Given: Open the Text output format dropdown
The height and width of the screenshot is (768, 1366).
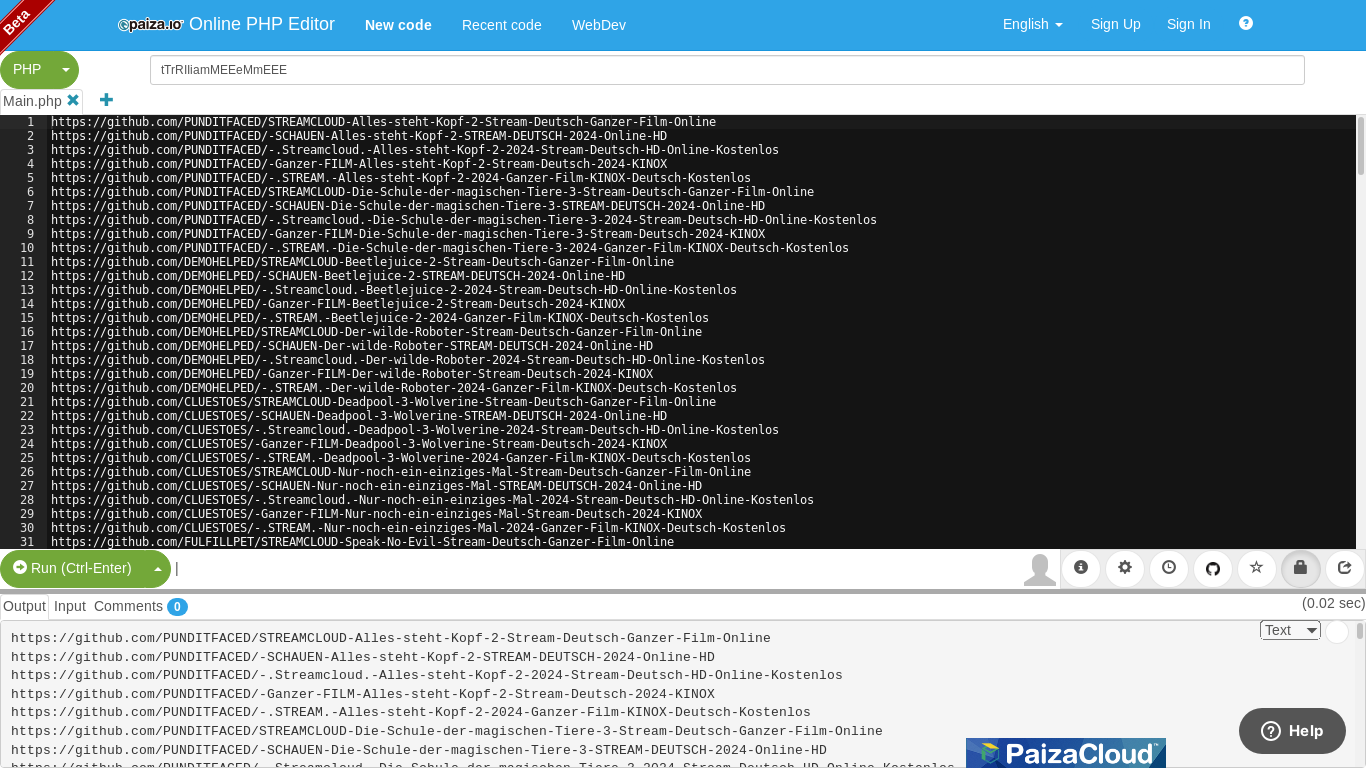Looking at the screenshot, I should [1290, 630].
